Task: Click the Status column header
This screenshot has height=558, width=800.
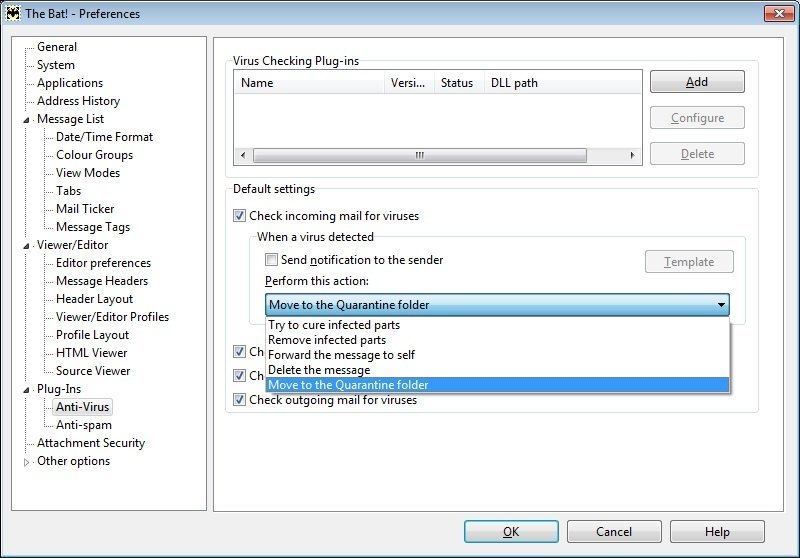Action: pos(459,83)
